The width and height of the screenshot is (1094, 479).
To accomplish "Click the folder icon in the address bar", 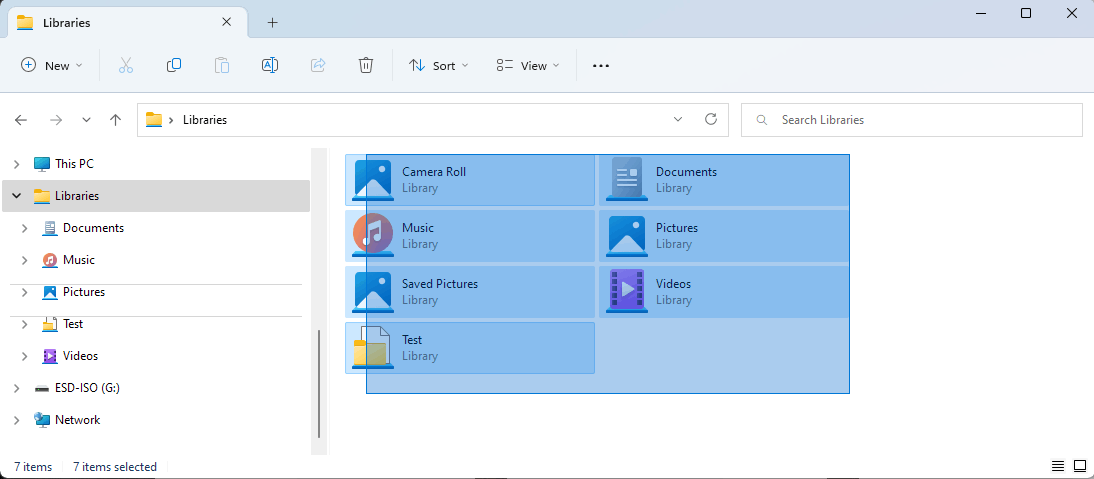I will pos(153,119).
